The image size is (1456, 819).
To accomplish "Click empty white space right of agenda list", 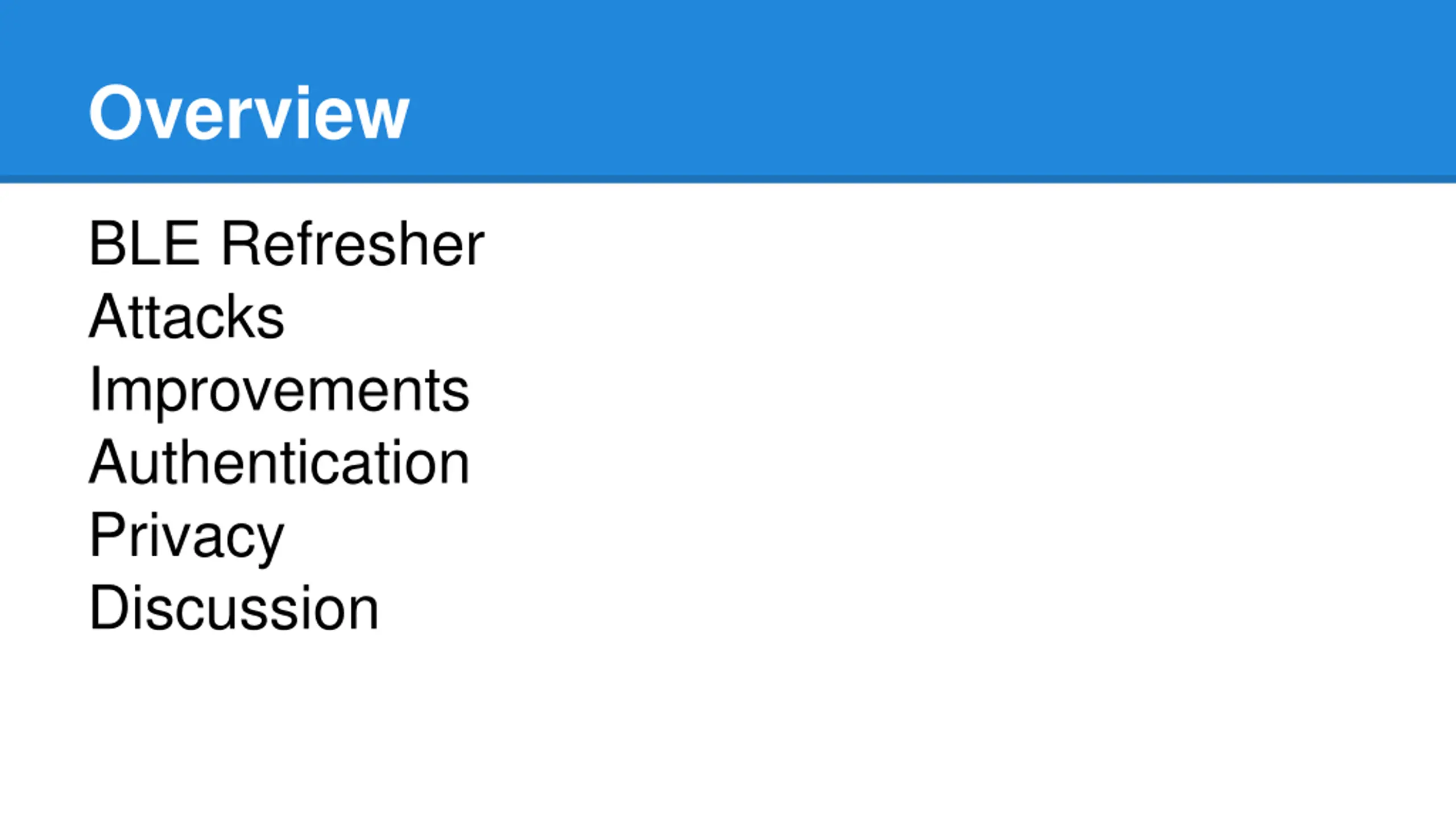I will click(x=967, y=427).
